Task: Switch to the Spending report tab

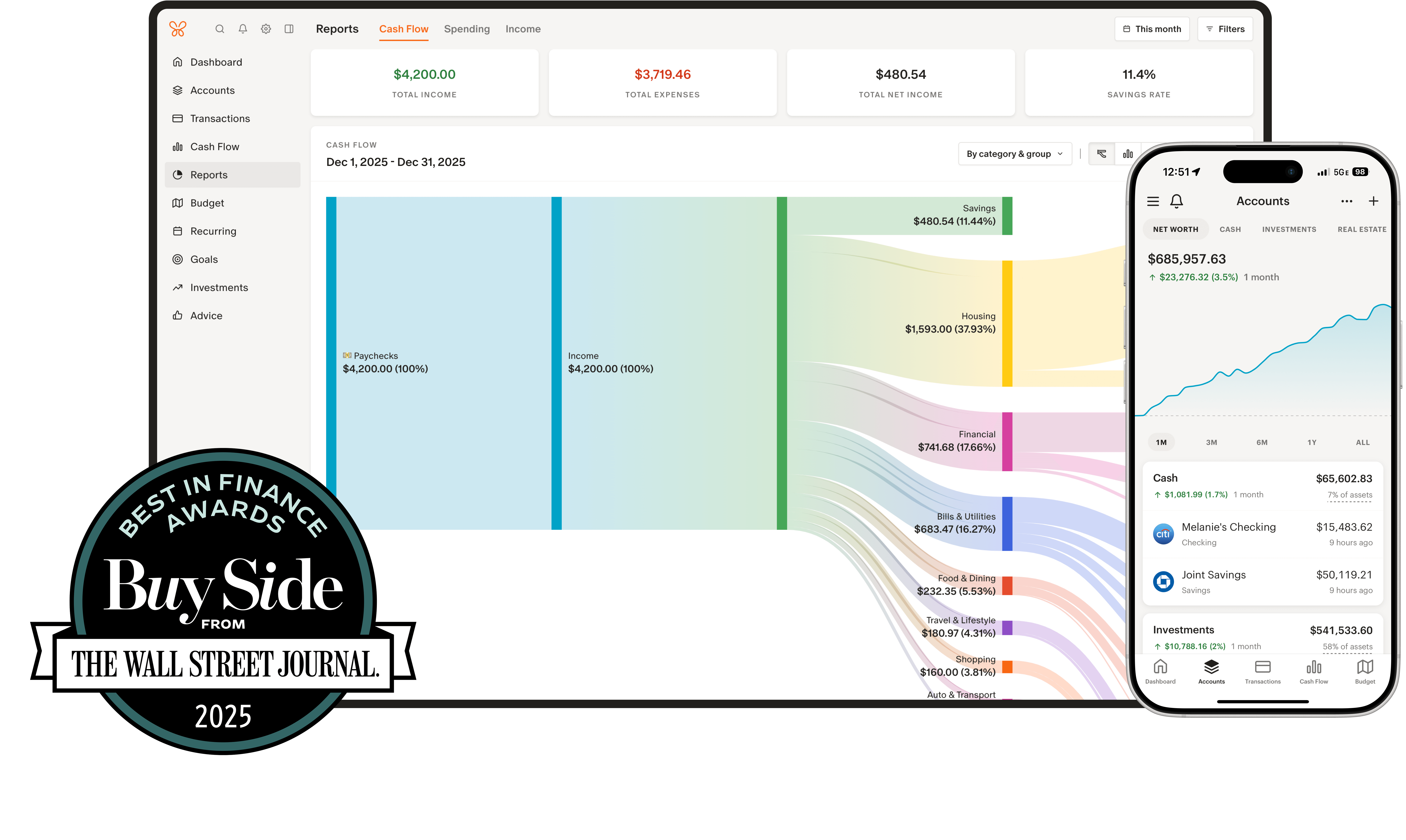Action: tap(467, 29)
